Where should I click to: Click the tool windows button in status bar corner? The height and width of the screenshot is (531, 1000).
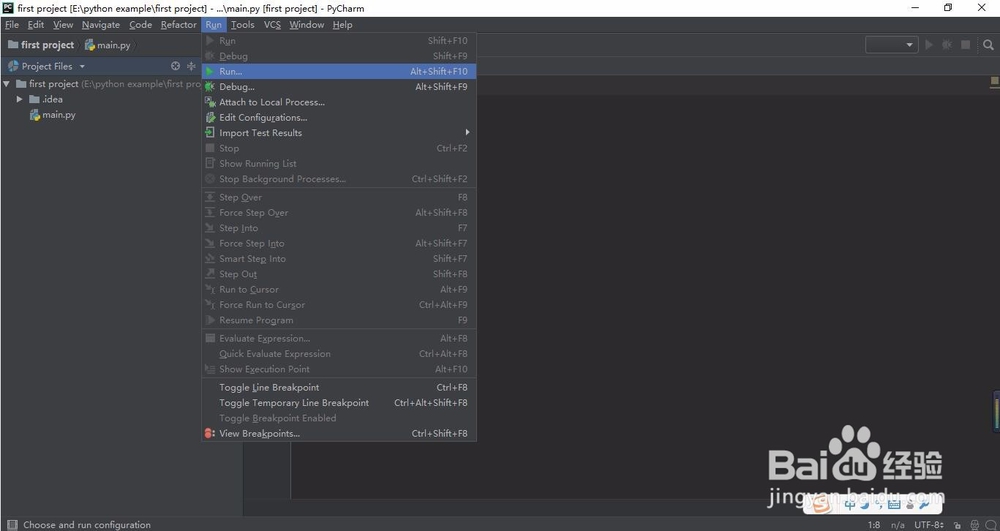(12, 525)
